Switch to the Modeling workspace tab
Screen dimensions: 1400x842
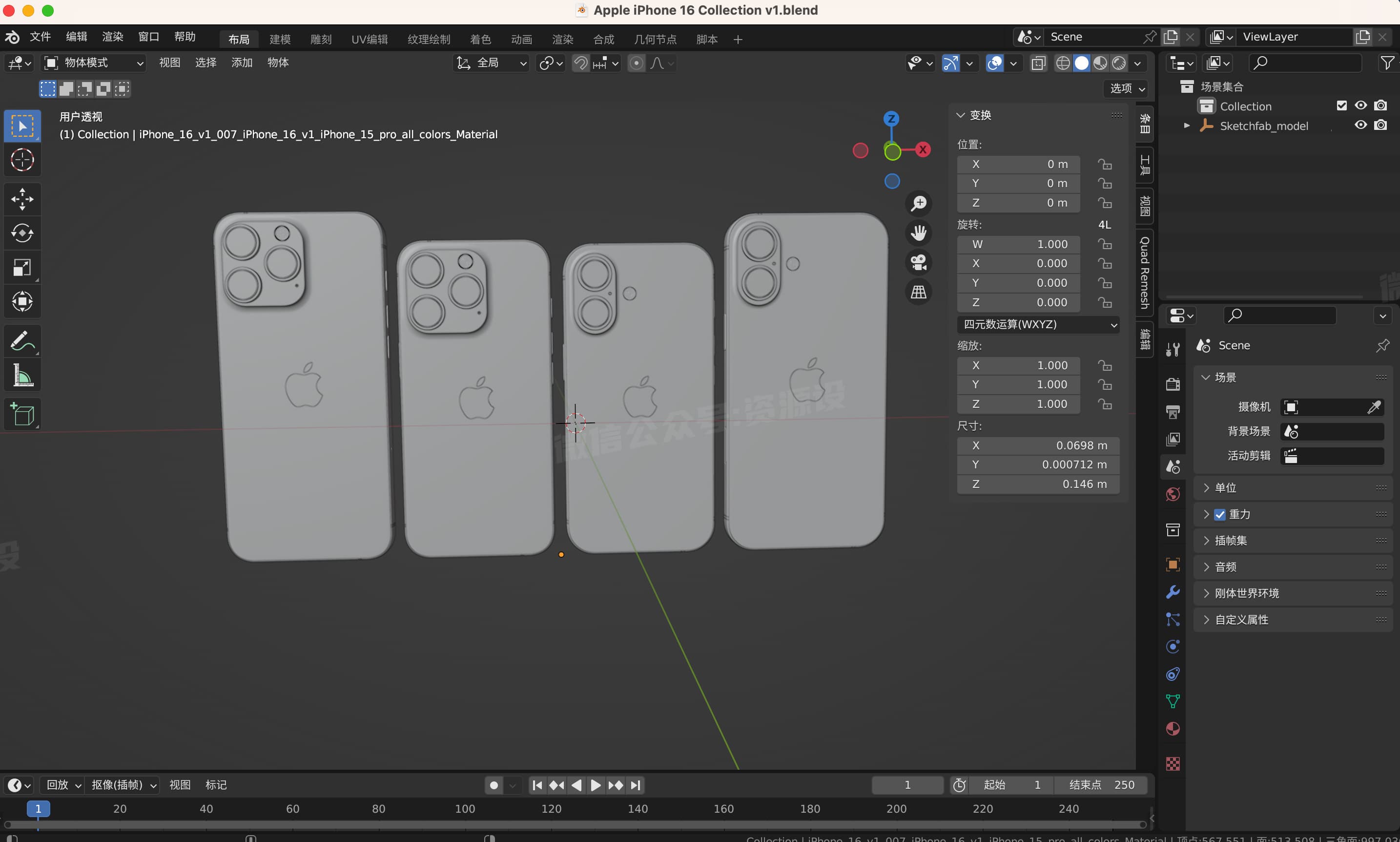(x=280, y=39)
